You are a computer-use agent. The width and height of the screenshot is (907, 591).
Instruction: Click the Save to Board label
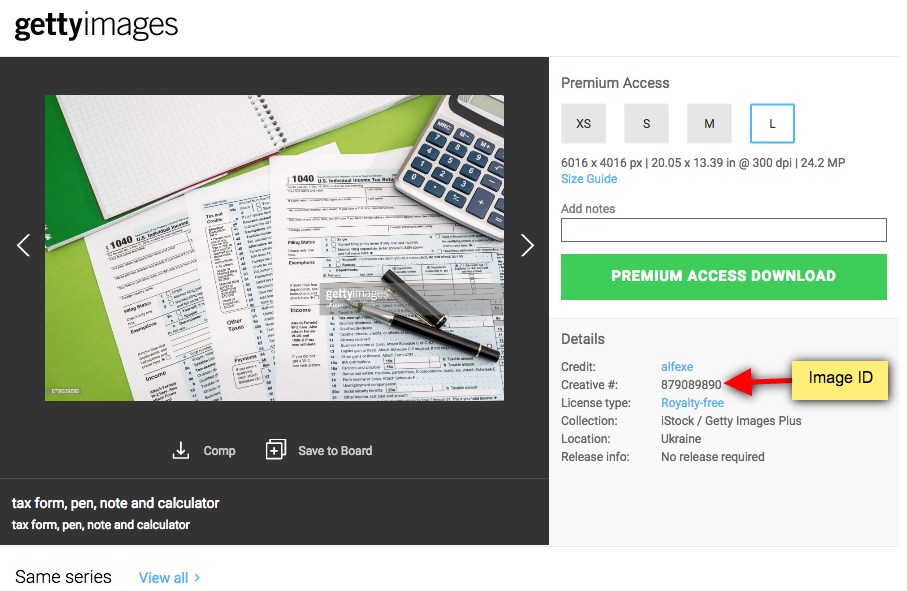(x=335, y=450)
